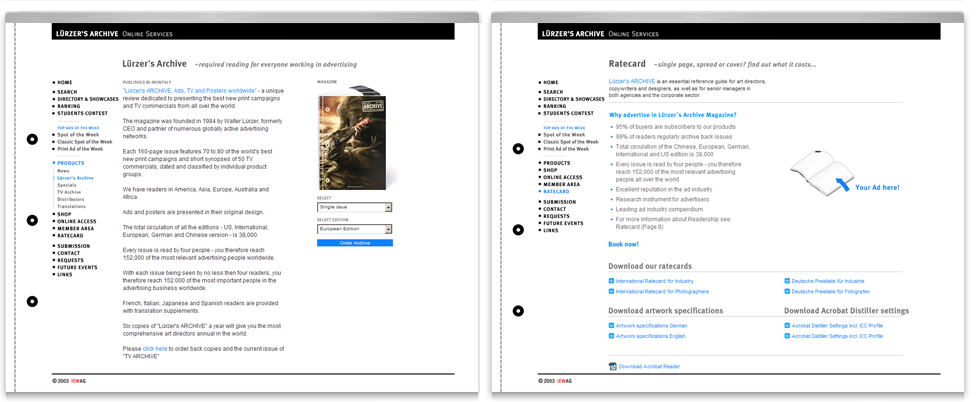Open MEMBER AREA in the Ratecard page menu

[x=561, y=184]
